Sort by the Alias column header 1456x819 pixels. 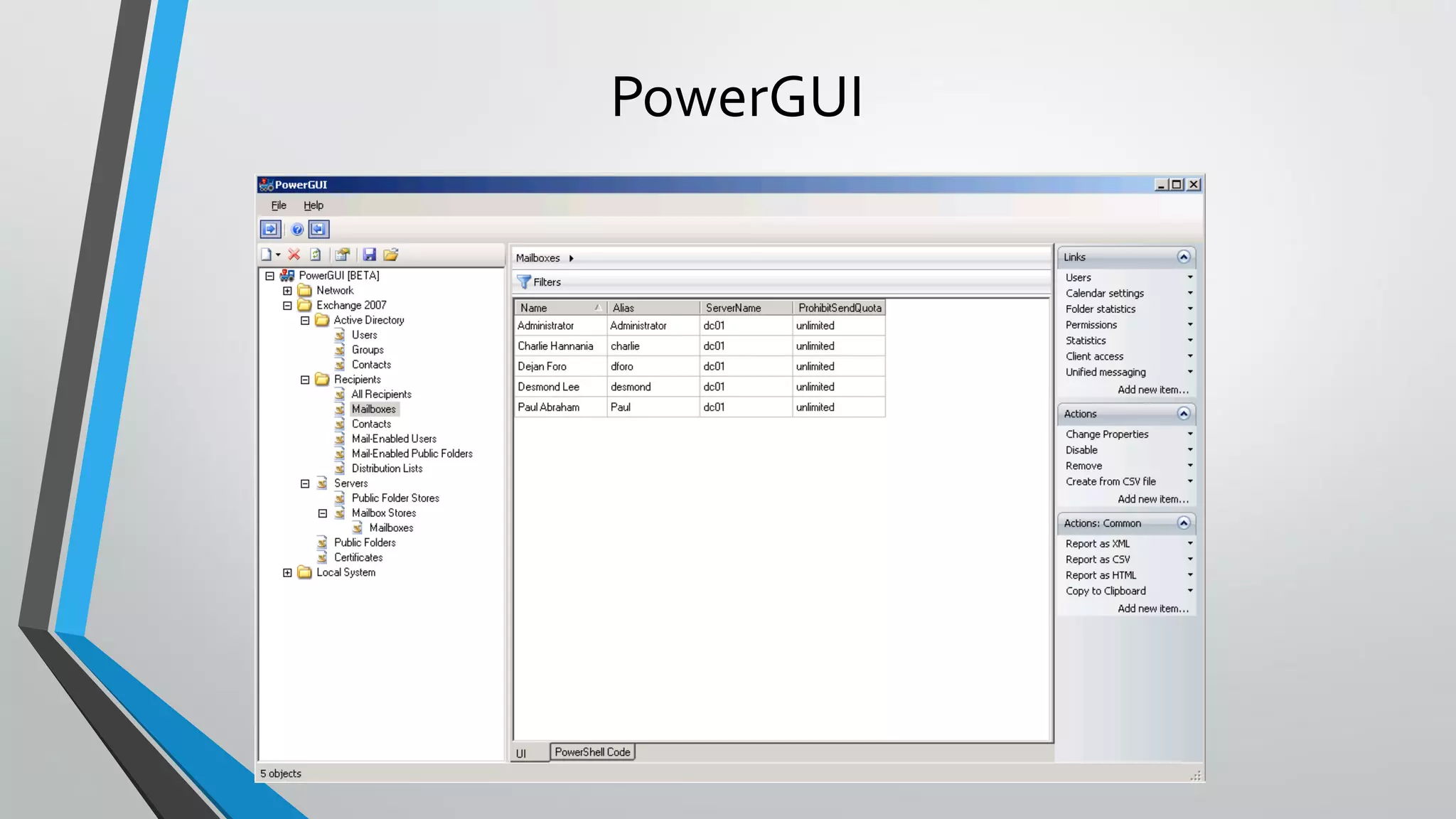(653, 308)
